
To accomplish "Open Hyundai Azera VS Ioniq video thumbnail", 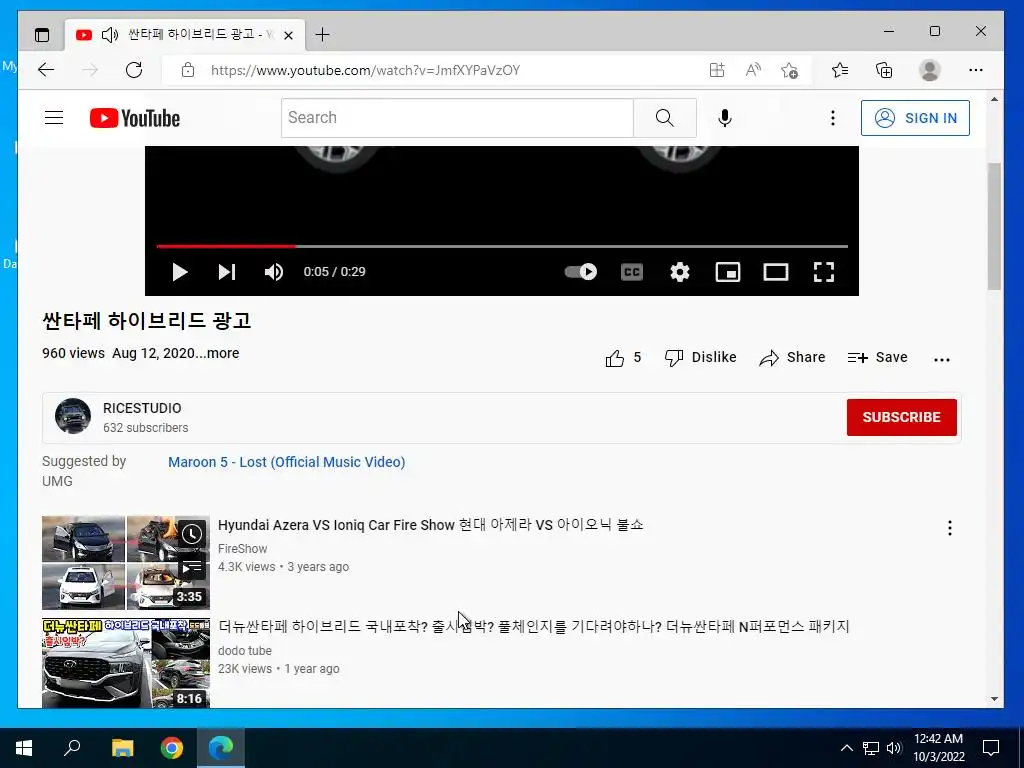I will (x=126, y=562).
